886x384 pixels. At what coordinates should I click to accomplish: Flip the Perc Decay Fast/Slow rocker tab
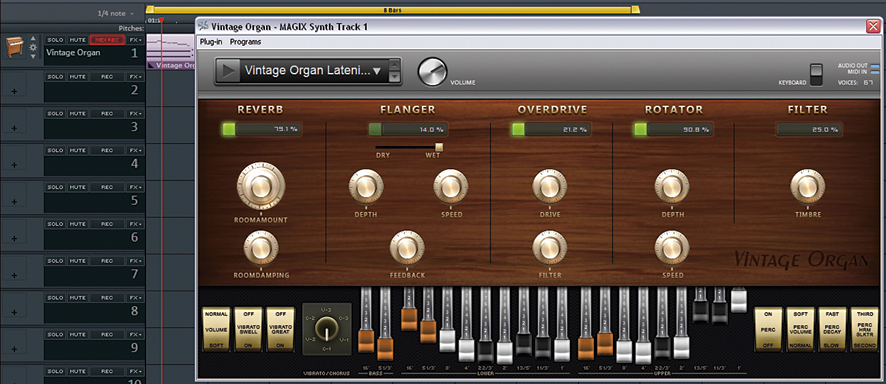[x=832, y=329]
